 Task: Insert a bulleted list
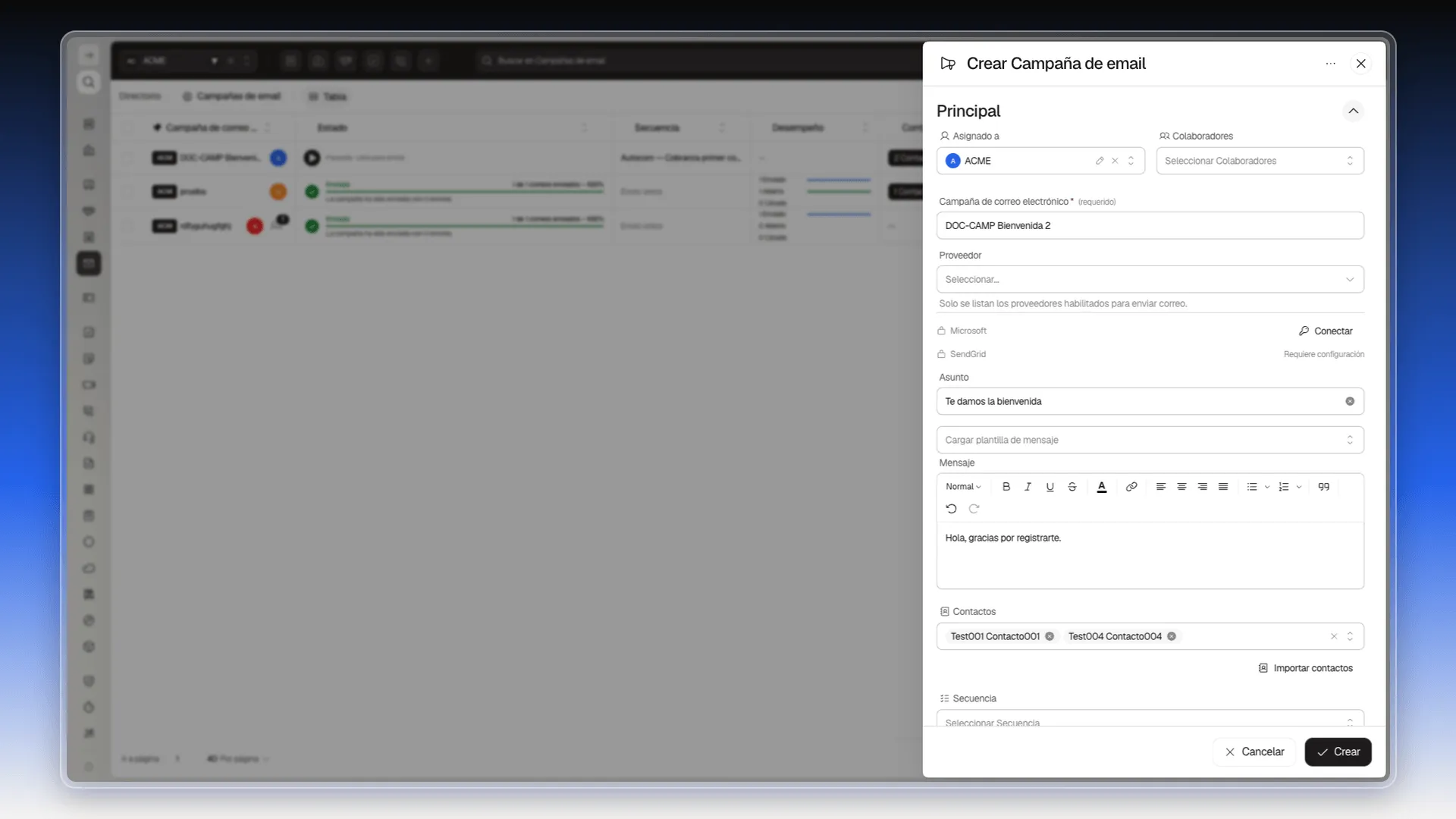coord(1252,487)
